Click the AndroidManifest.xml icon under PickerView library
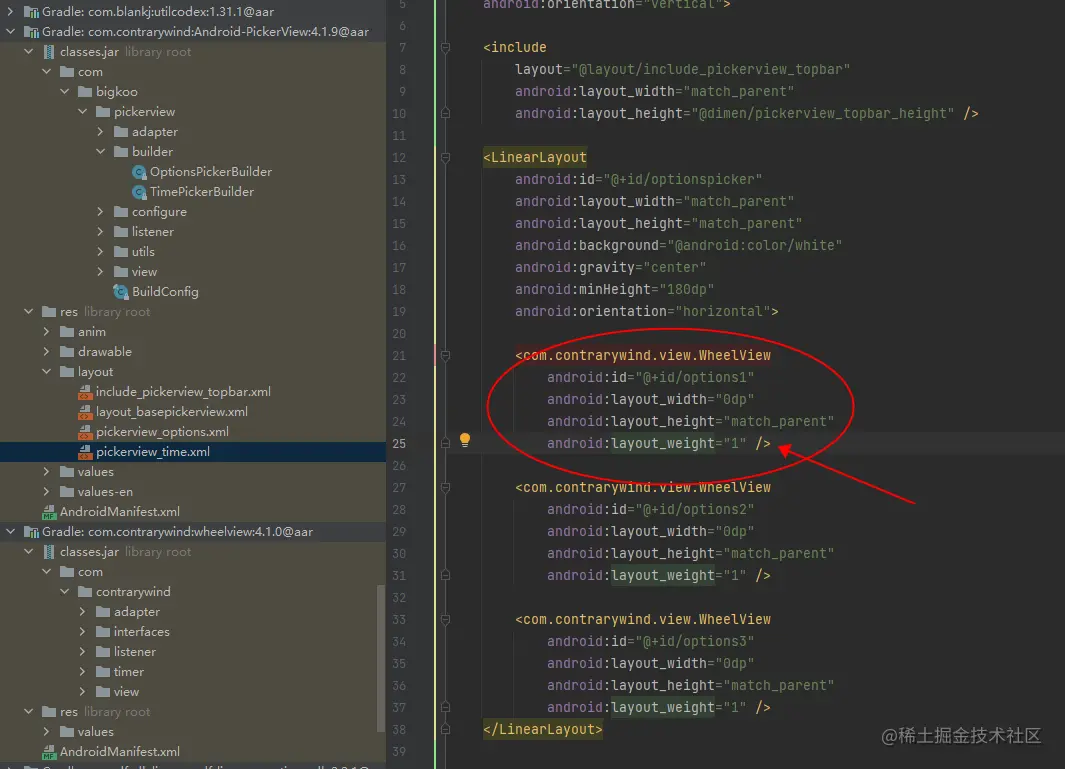 click(49, 512)
